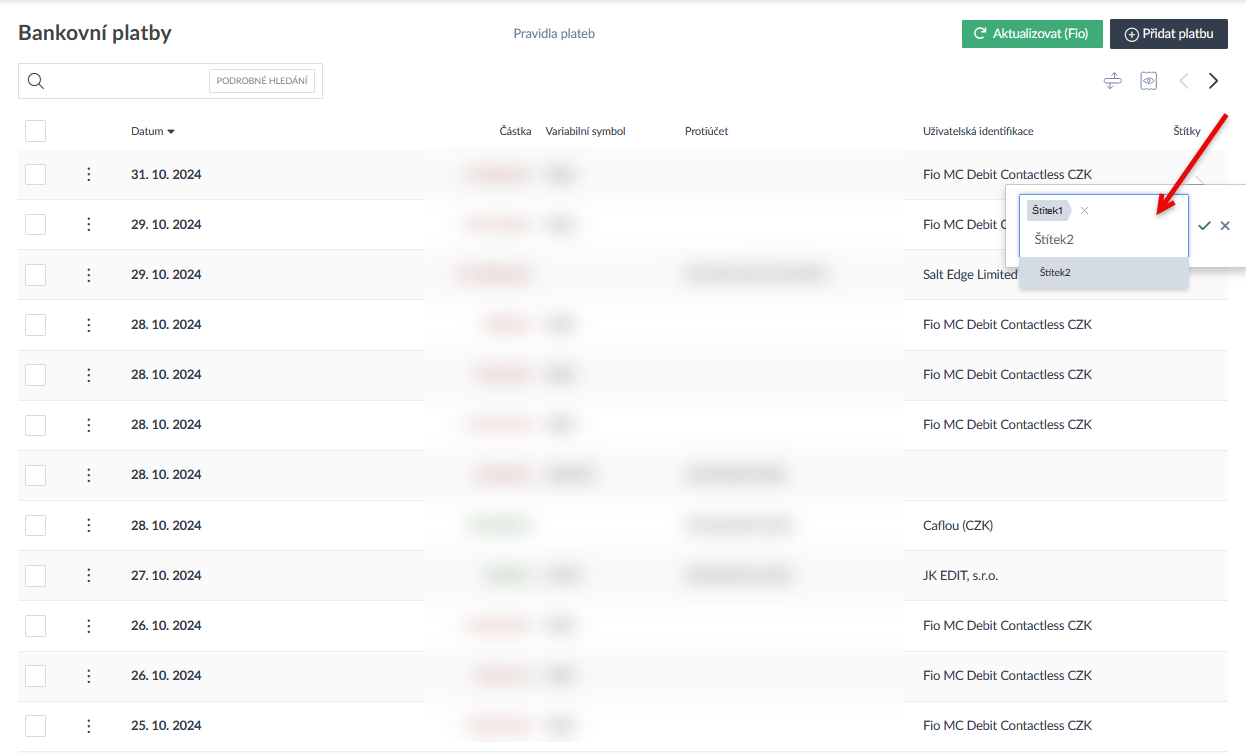Open column visibility eye icon
This screenshot has height=754, width=1246.
[x=1148, y=81]
